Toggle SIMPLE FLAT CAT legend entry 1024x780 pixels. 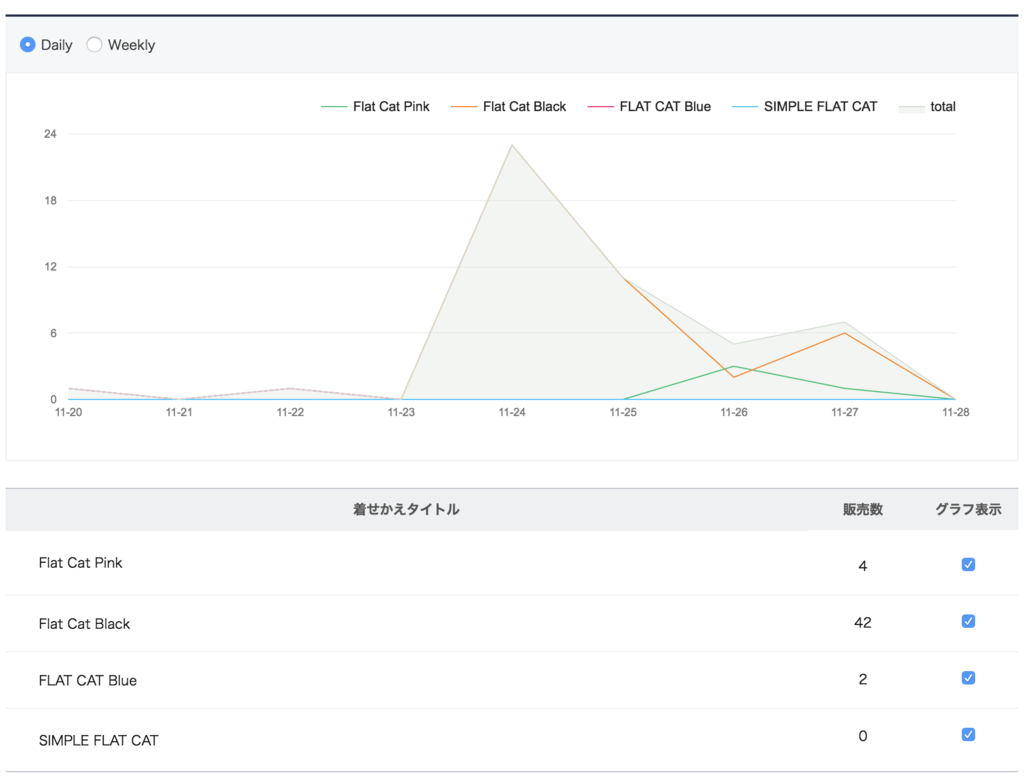[x=805, y=106]
